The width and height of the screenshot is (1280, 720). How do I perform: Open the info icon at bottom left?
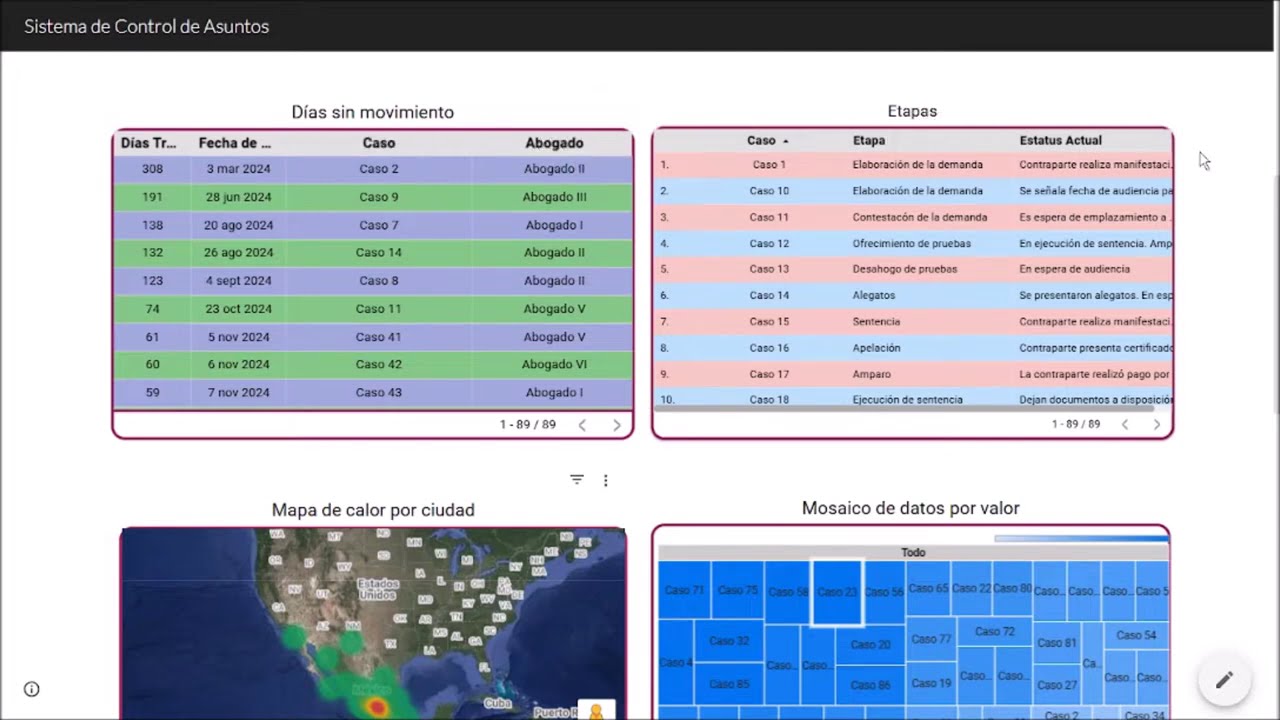(32, 689)
